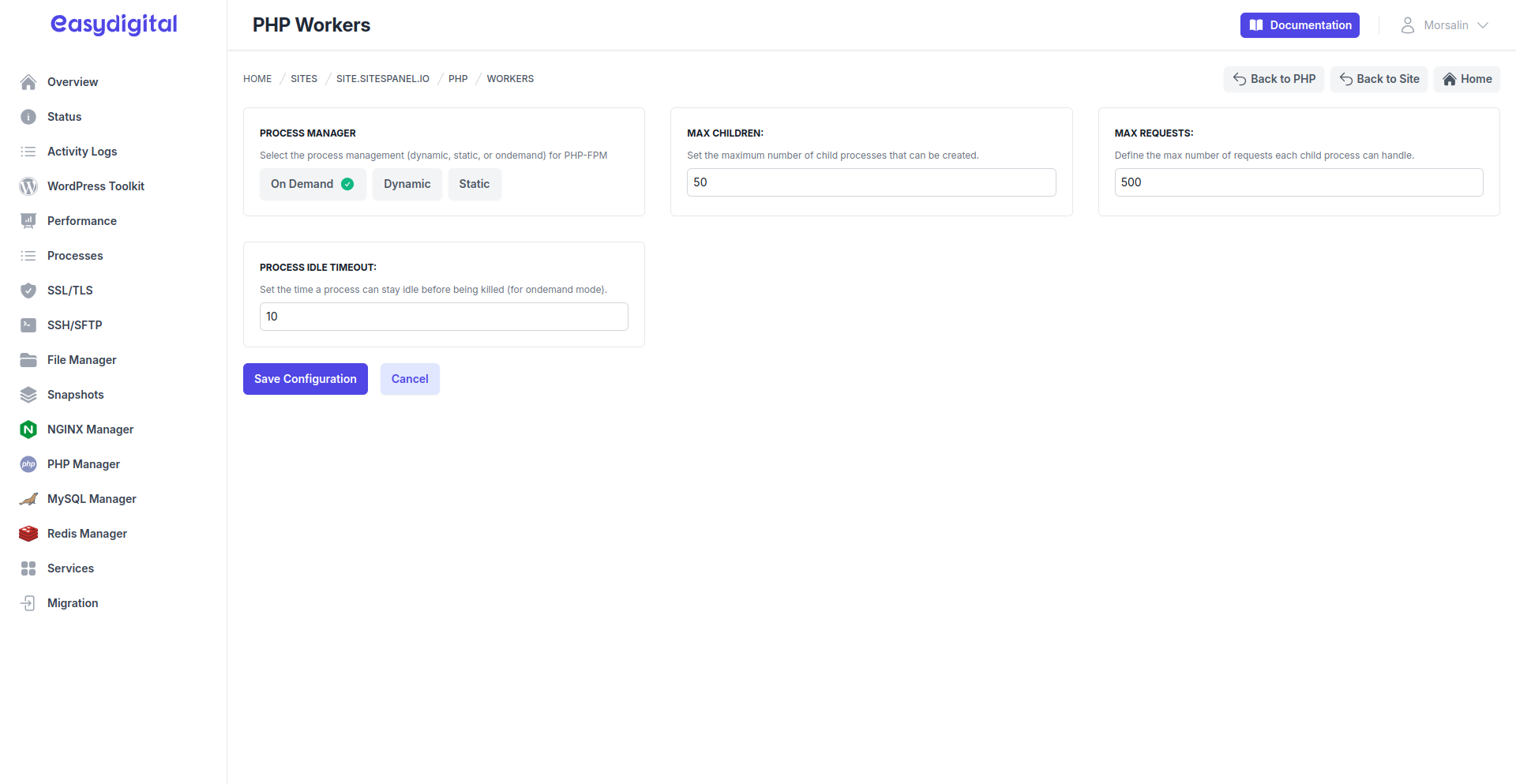Expand the File Manager section

(x=81, y=359)
